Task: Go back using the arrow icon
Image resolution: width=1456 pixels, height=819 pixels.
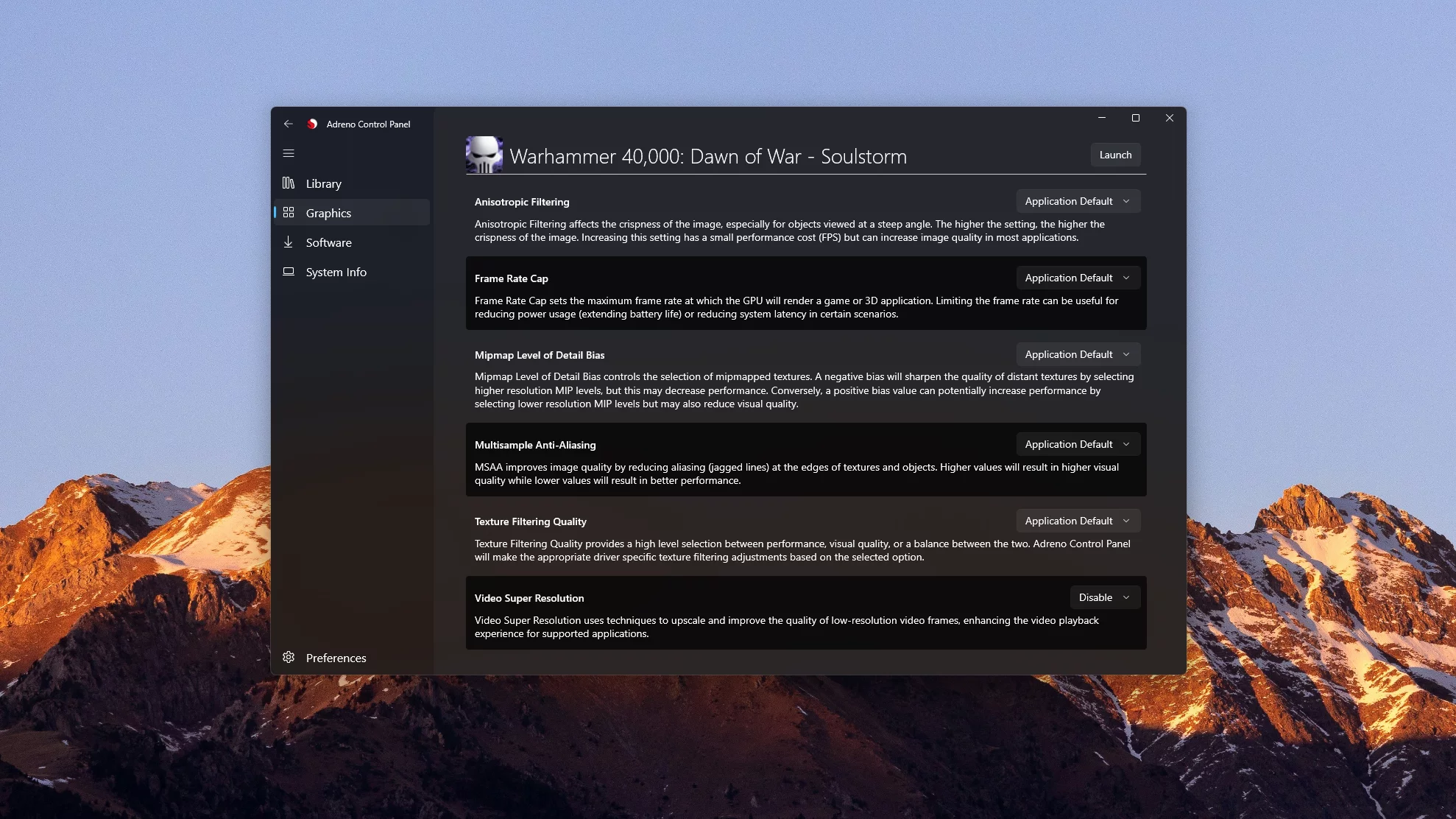Action: (x=289, y=124)
